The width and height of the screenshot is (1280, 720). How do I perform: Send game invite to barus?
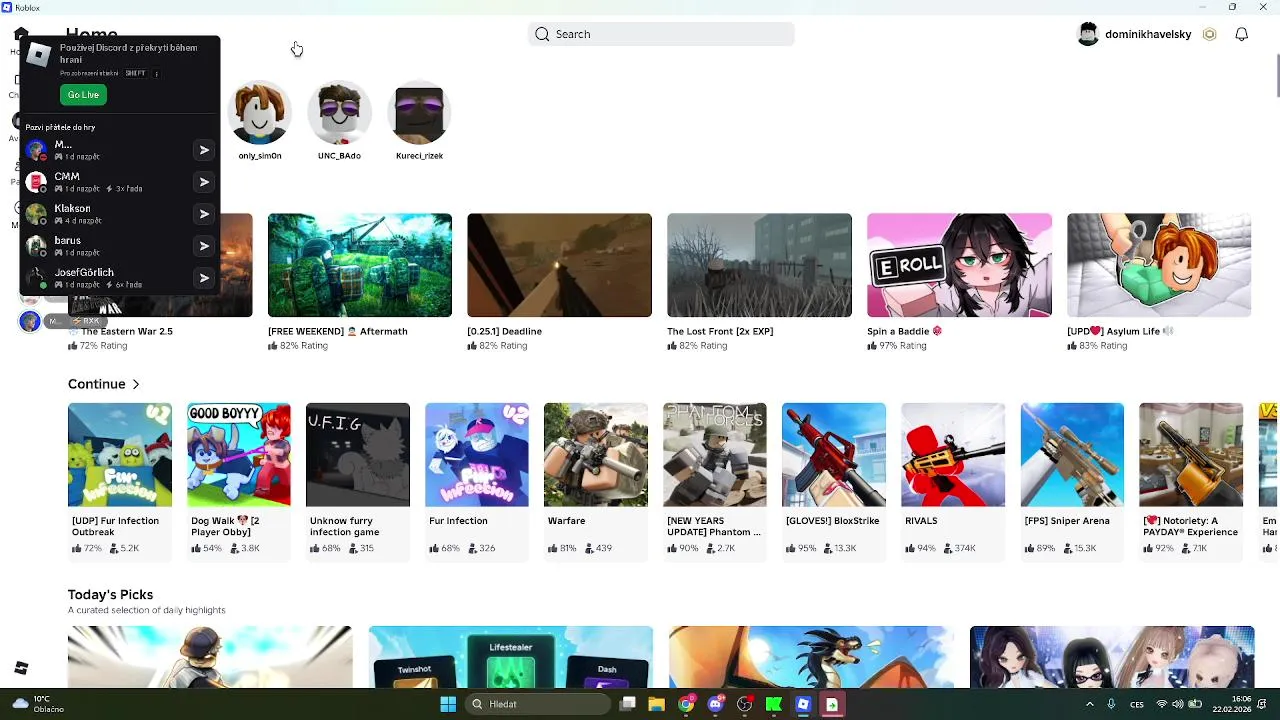tap(204, 246)
